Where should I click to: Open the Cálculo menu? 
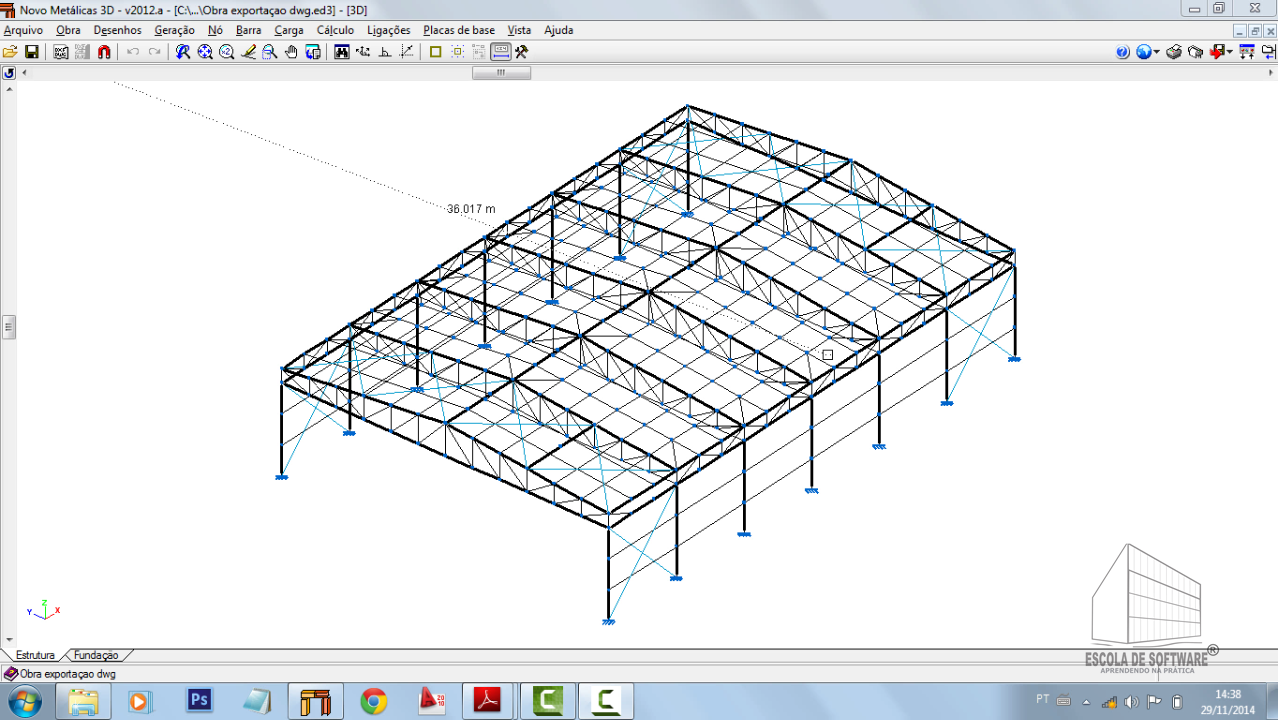335,30
